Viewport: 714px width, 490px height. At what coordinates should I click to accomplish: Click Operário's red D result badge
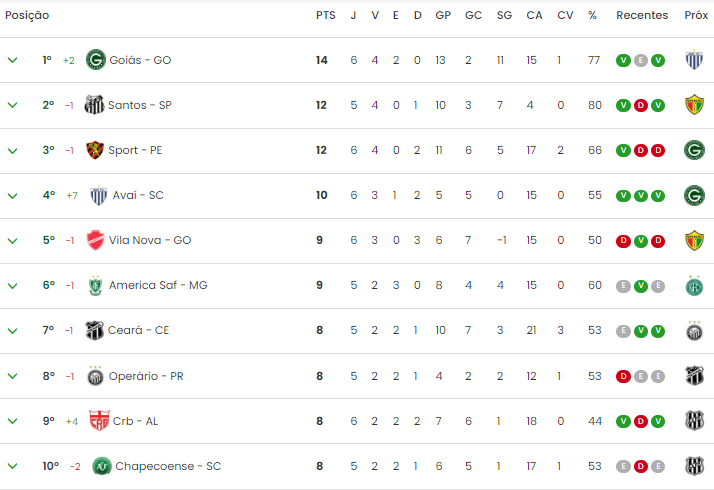pos(623,376)
